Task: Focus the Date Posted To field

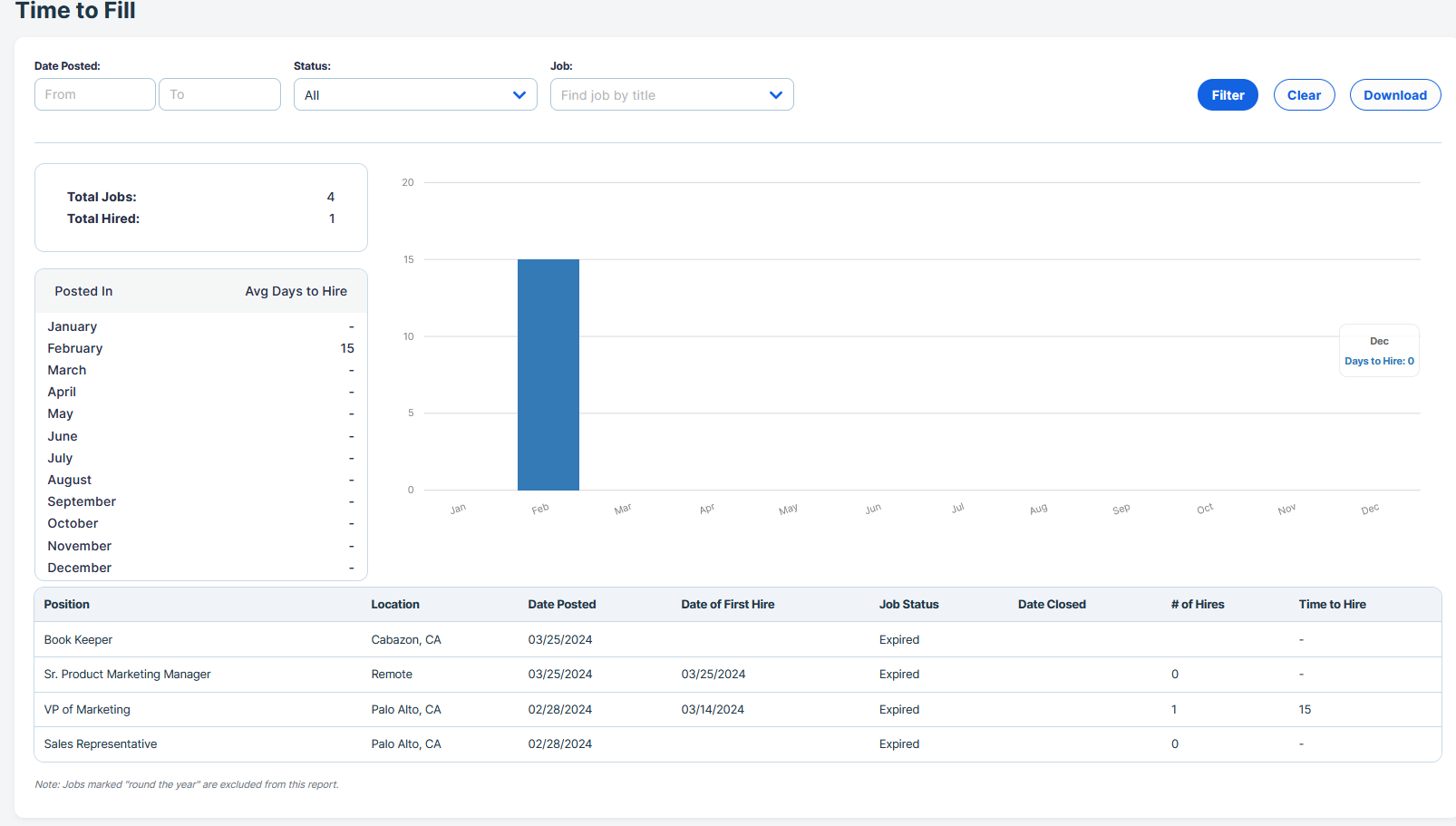Action: [x=219, y=94]
